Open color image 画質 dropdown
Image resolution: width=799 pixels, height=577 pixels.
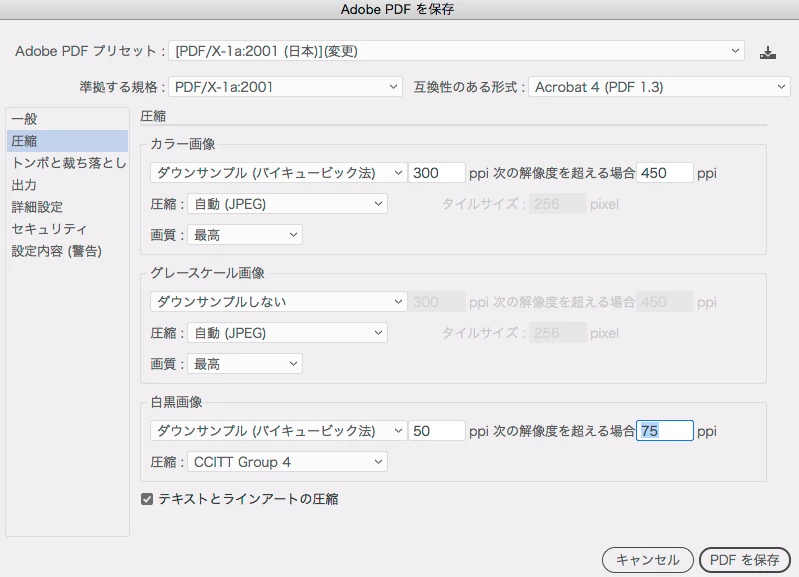(245, 235)
